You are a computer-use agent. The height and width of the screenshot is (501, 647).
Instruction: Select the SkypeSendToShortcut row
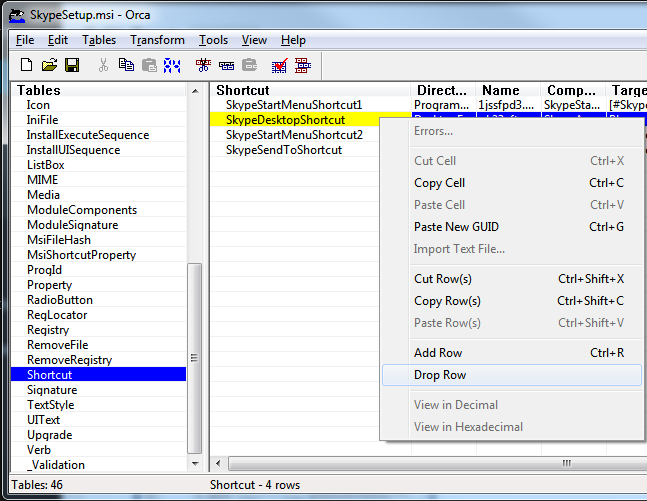click(295, 150)
